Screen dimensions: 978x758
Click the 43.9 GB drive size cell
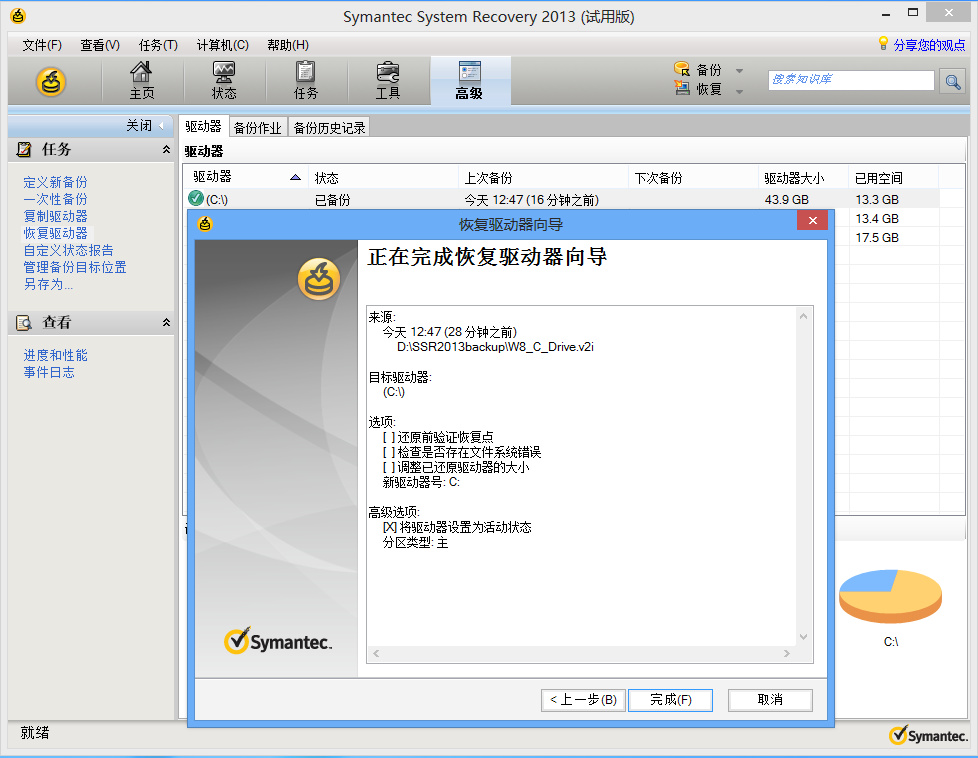(787, 200)
